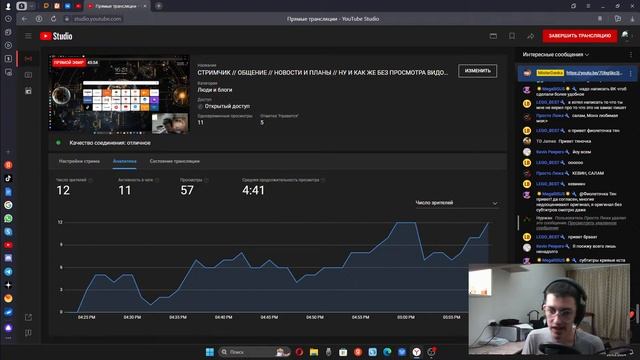Open Discord shortcut in side panel

coord(8,258)
